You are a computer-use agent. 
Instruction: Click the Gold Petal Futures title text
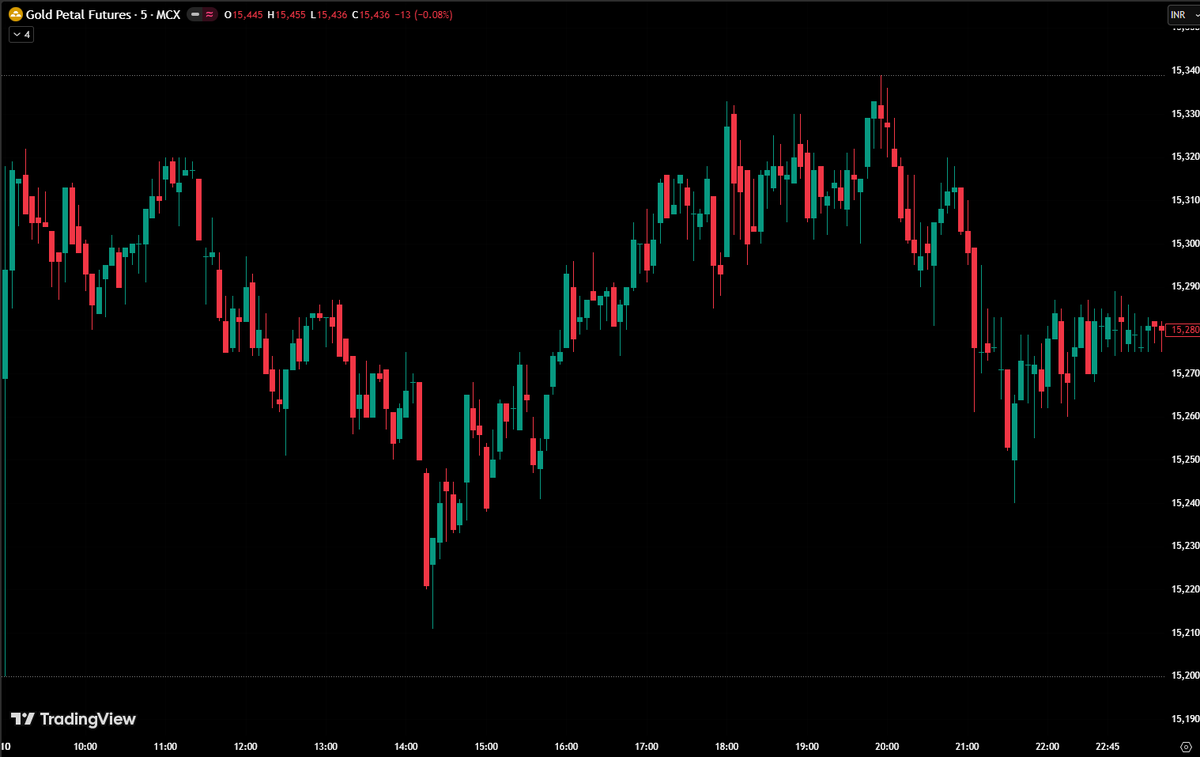tap(80, 14)
